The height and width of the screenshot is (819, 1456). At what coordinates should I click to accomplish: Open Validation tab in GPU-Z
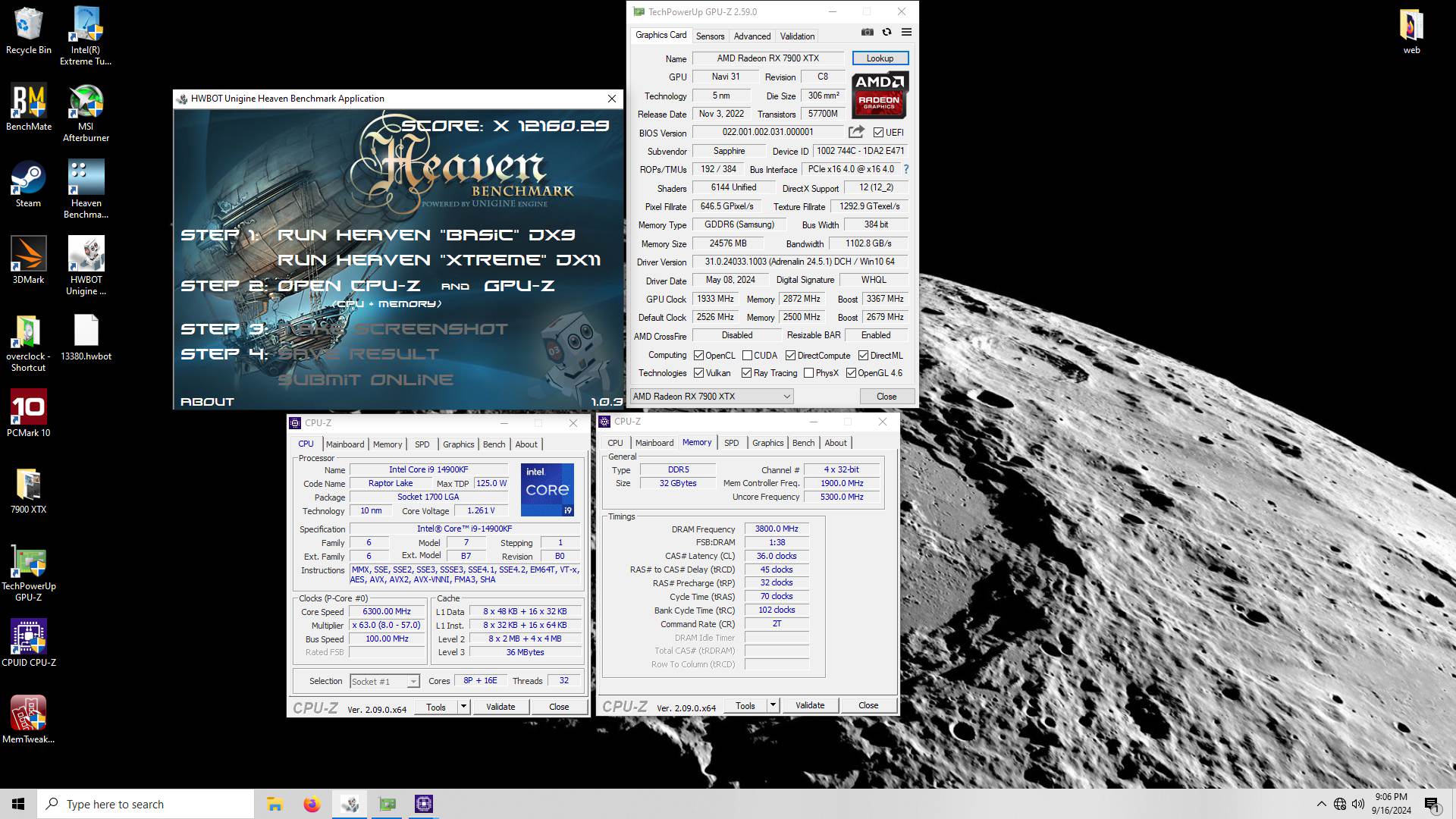pyautogui.click(x=797, y=36)
